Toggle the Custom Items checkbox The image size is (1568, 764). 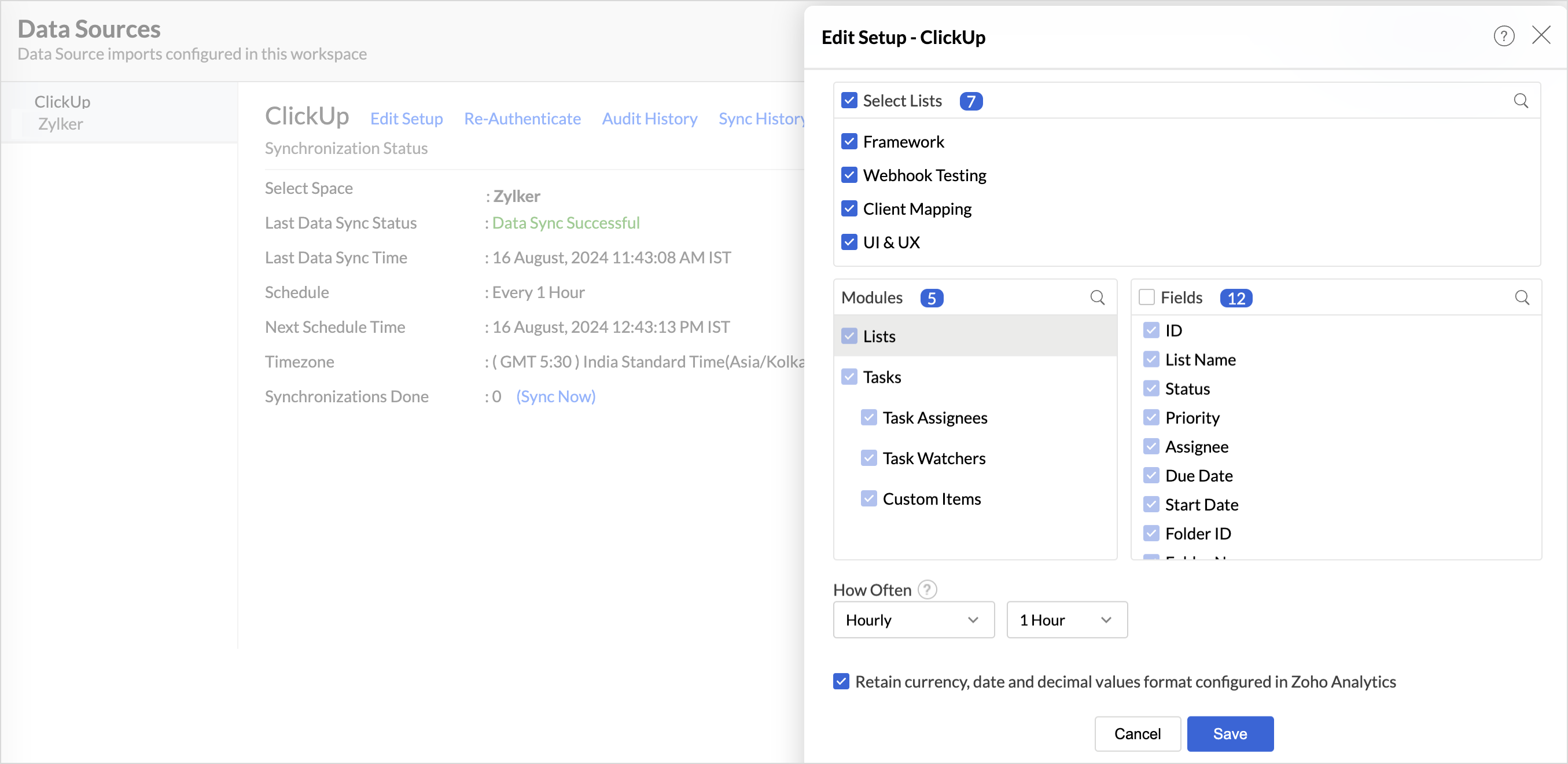[869, 498]
